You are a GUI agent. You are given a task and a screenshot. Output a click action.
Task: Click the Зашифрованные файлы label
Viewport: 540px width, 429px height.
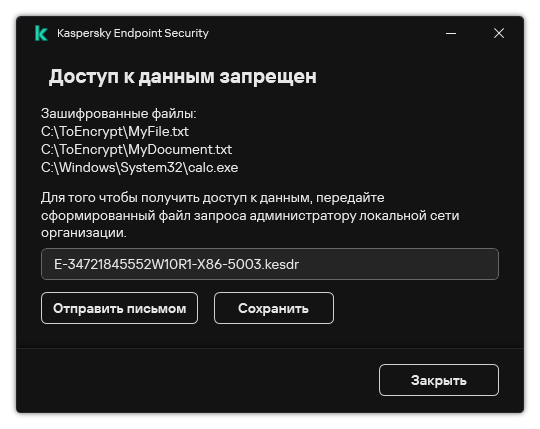point(118,114)
